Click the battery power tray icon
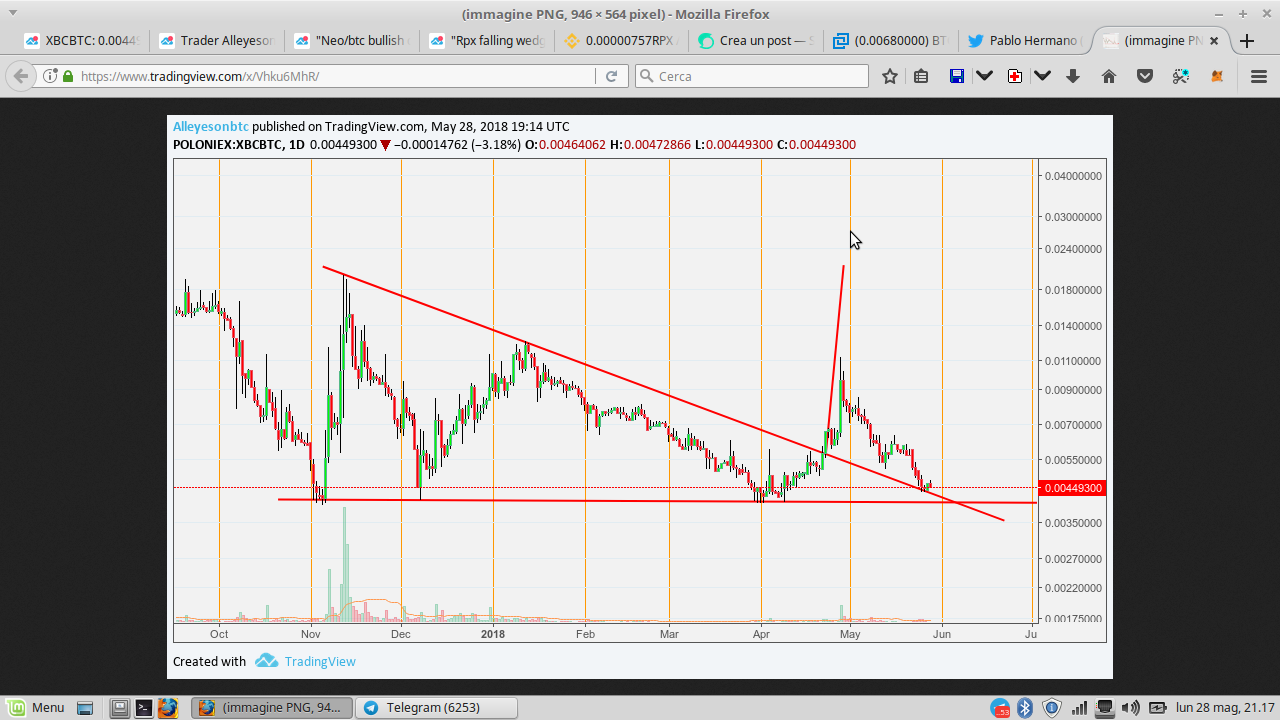This screenshot has height=720, width=1280. coord(1157,708)
